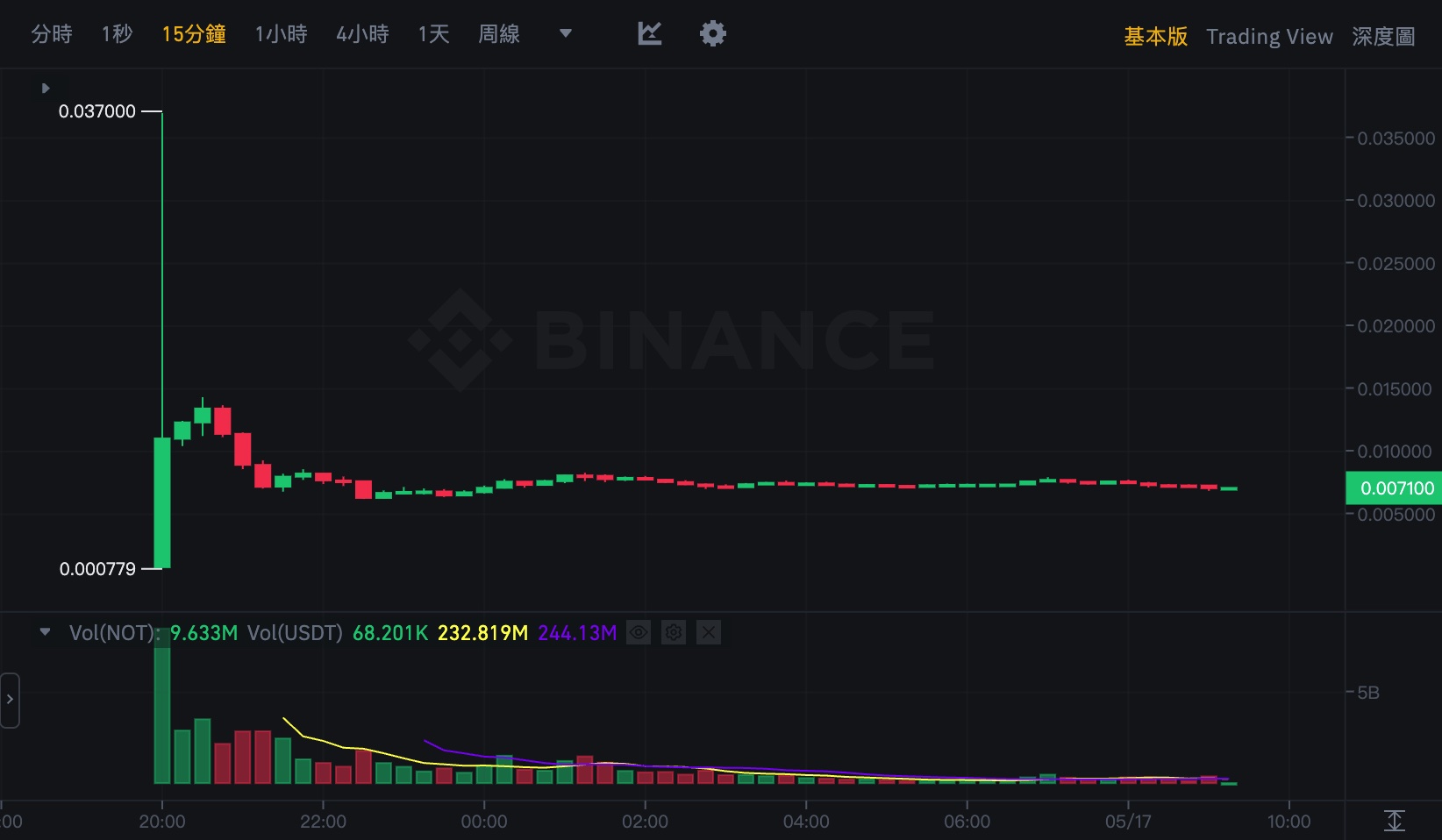1442x840 pixels.
Task: Remove the volume indicator with X icon
Action: click(x=709, y=632)
